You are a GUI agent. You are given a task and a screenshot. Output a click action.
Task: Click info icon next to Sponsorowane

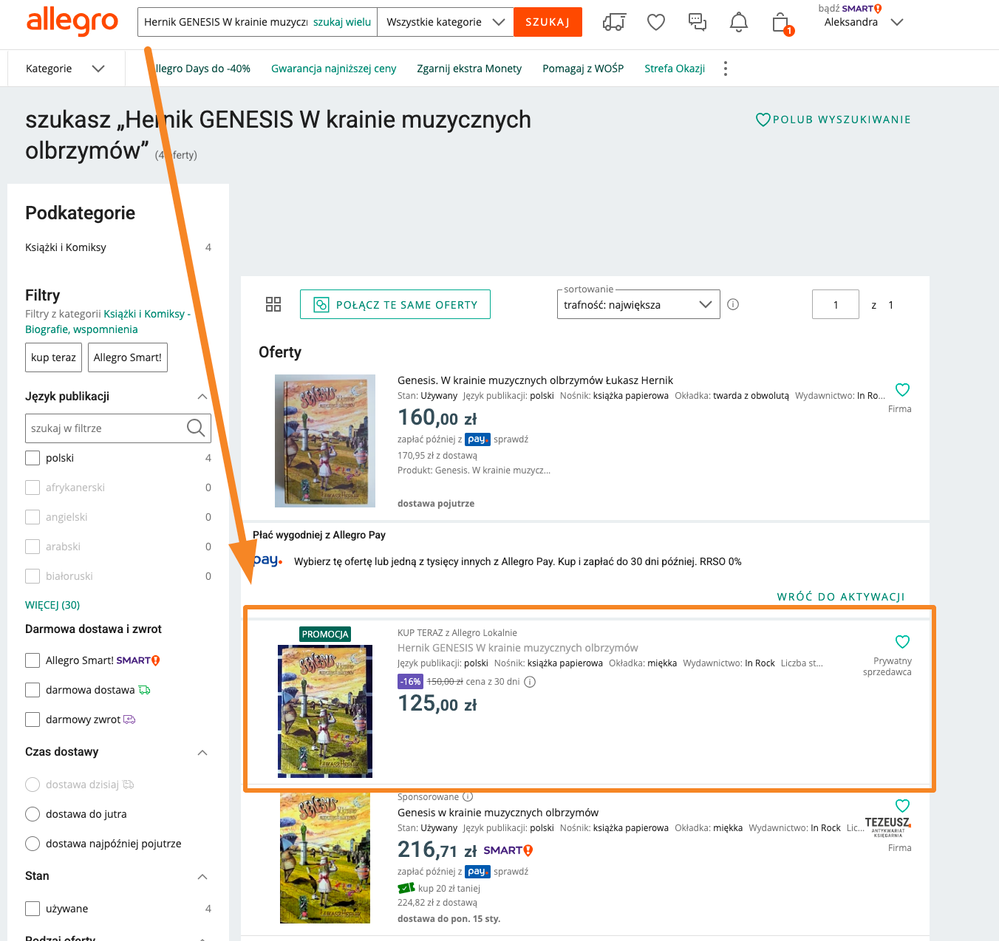tap(468, 796)
